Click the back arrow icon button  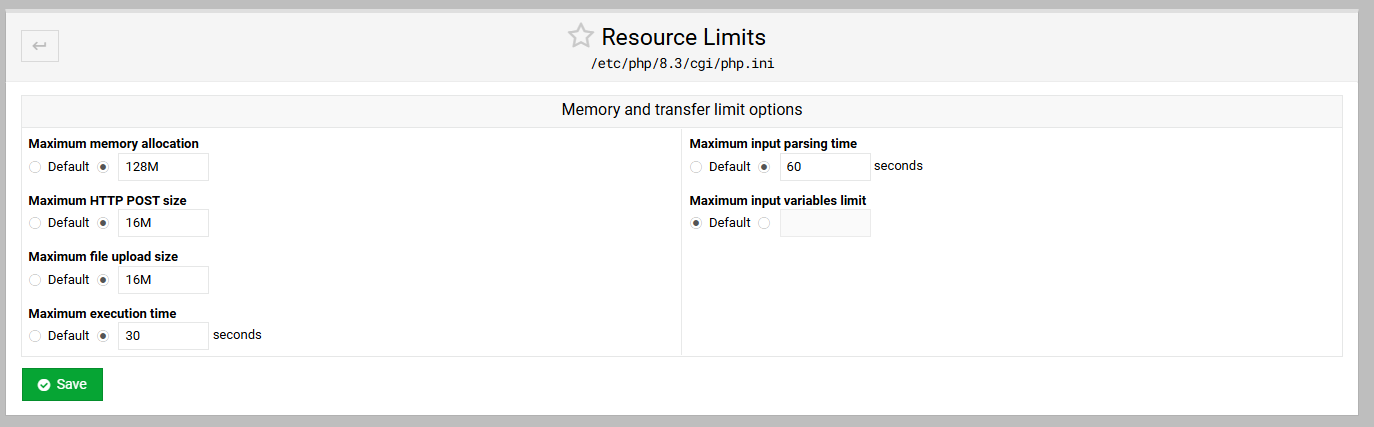tap(40, 45)
